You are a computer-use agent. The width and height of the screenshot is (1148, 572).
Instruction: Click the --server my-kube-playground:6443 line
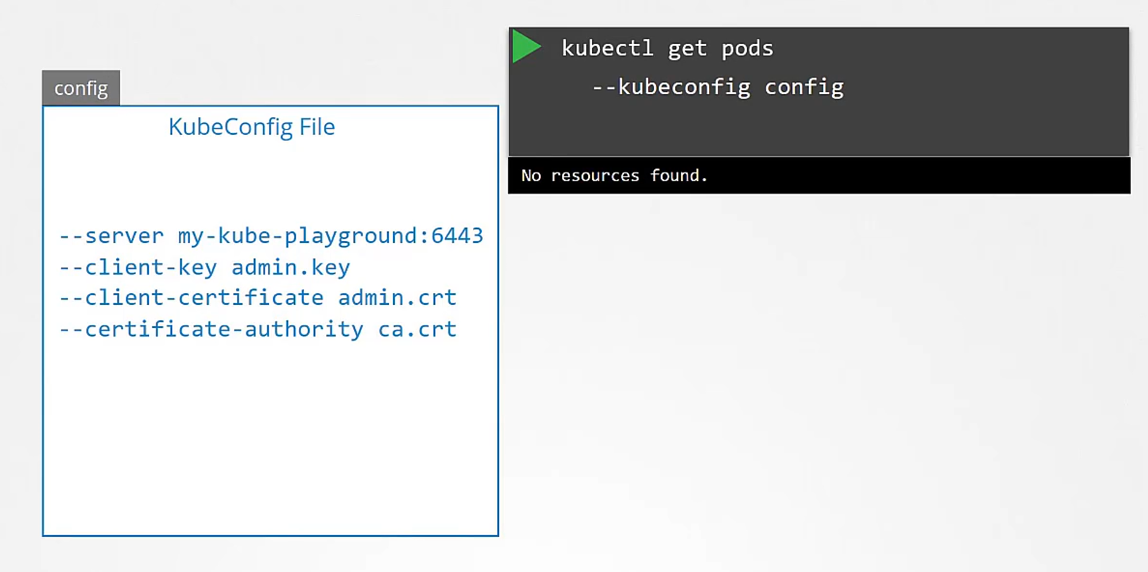(271, 237)
